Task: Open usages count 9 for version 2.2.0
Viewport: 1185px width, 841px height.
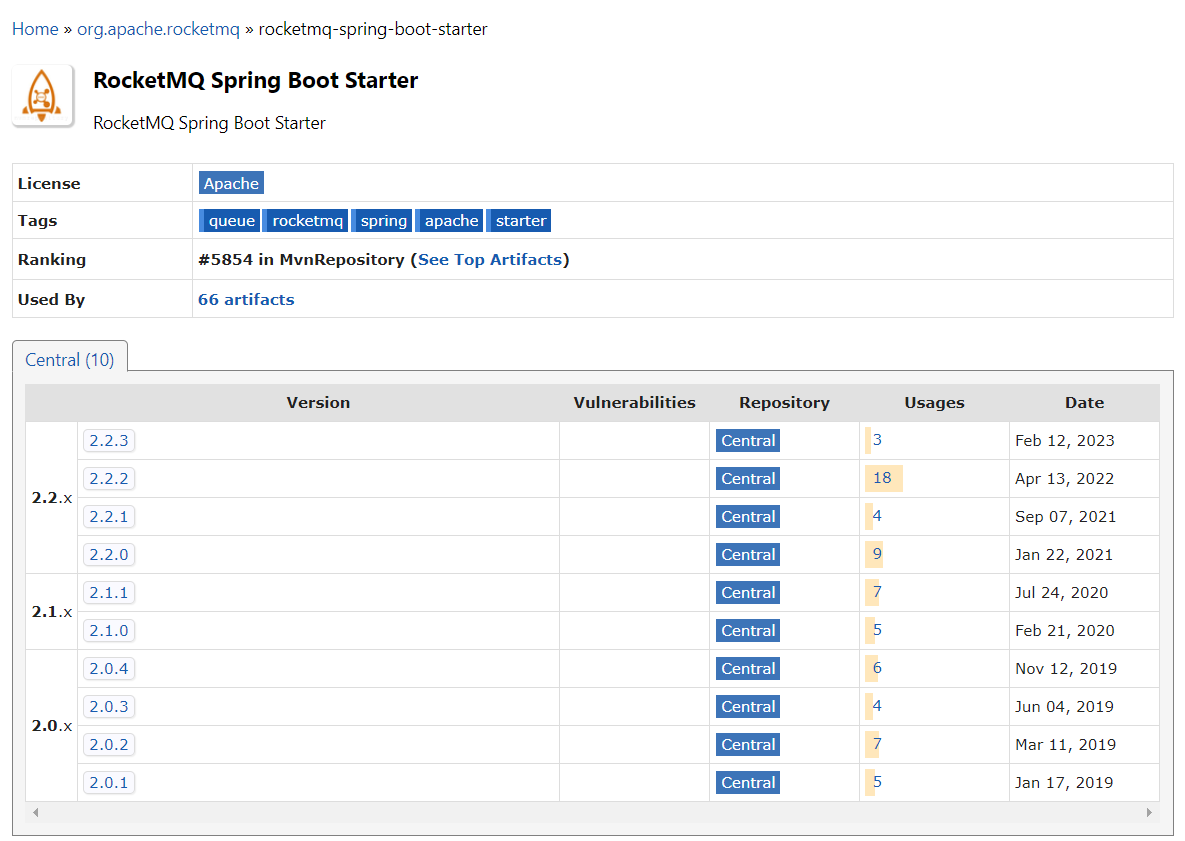Action: tap(877, 554)
